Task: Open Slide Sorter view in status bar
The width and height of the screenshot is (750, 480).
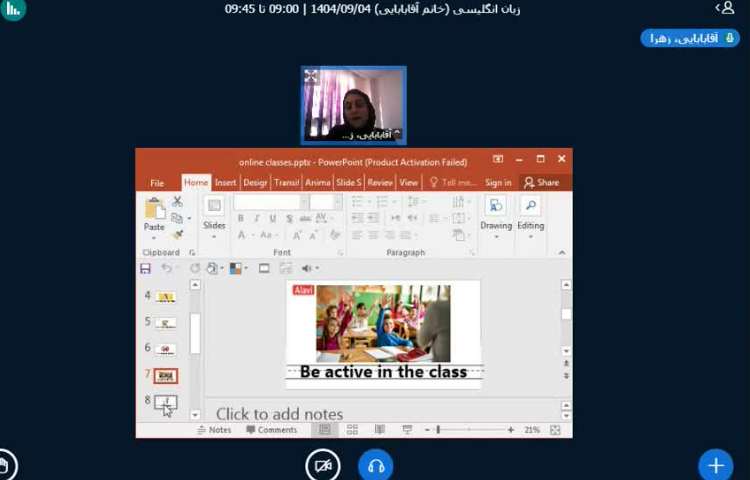Action: [x=352, y=430]
